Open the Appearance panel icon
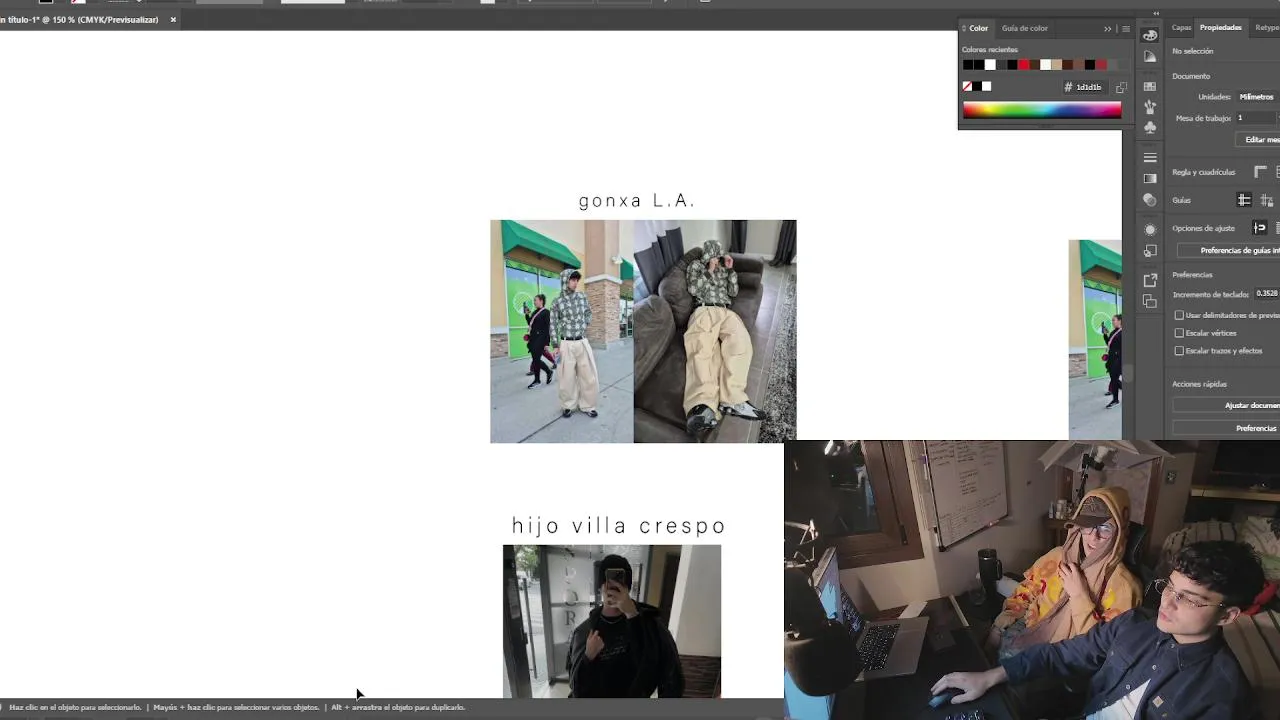 (1150, 230)
